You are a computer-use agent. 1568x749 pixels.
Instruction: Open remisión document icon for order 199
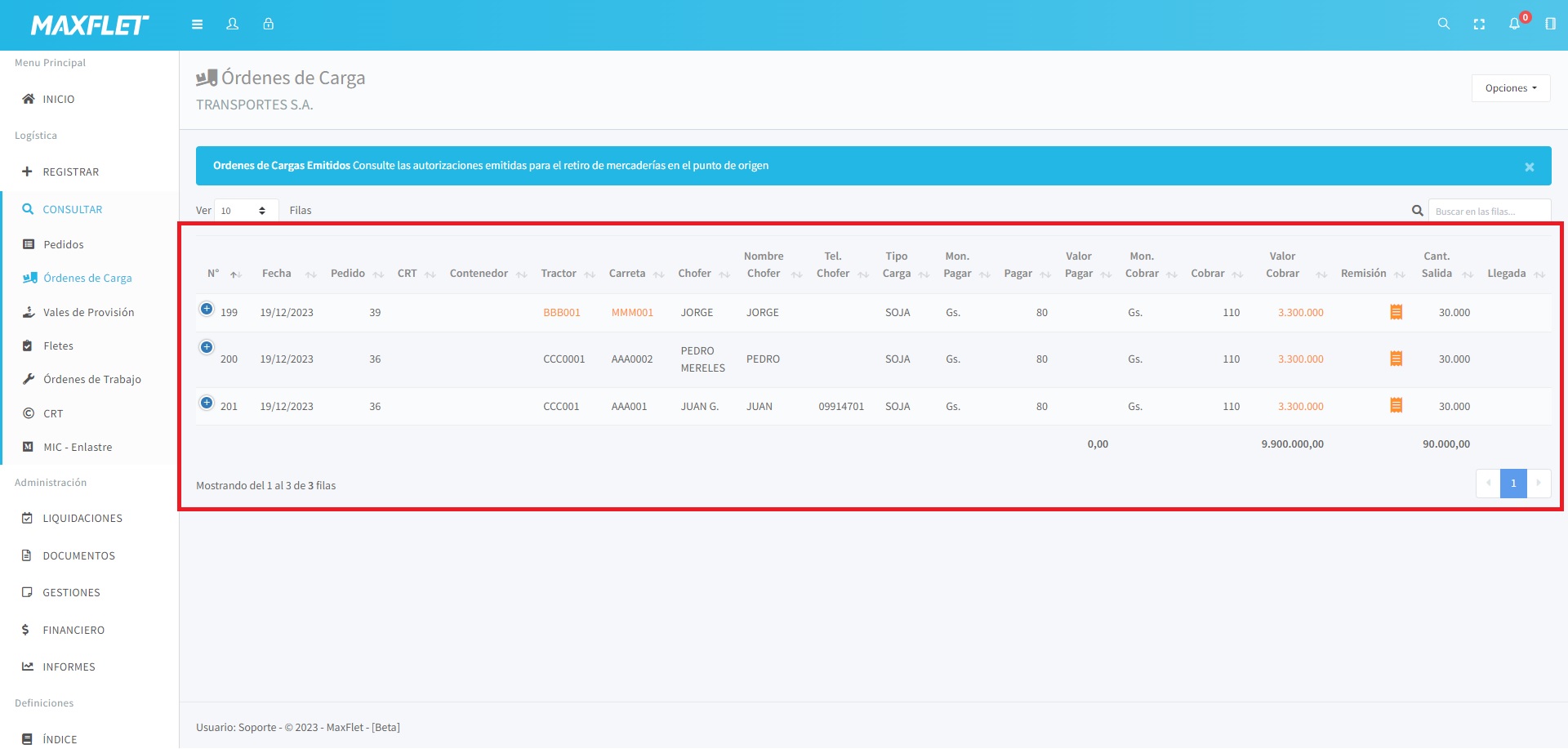[x=1396, y=312]
